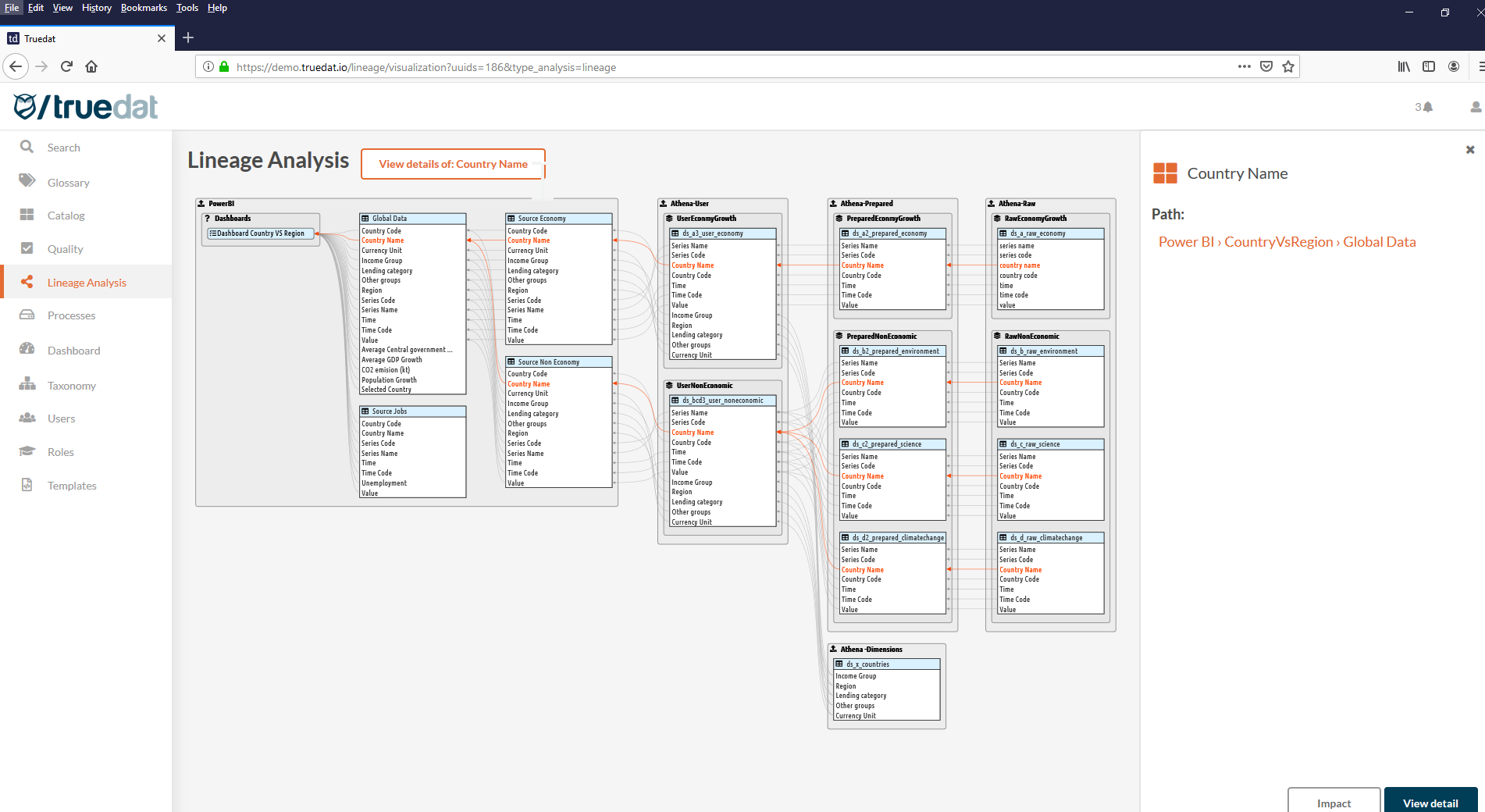The width and height of the screenshot is (1485, 812).
Task: Select the Source Non Economy table header
Action: click(x=559, y=362)
